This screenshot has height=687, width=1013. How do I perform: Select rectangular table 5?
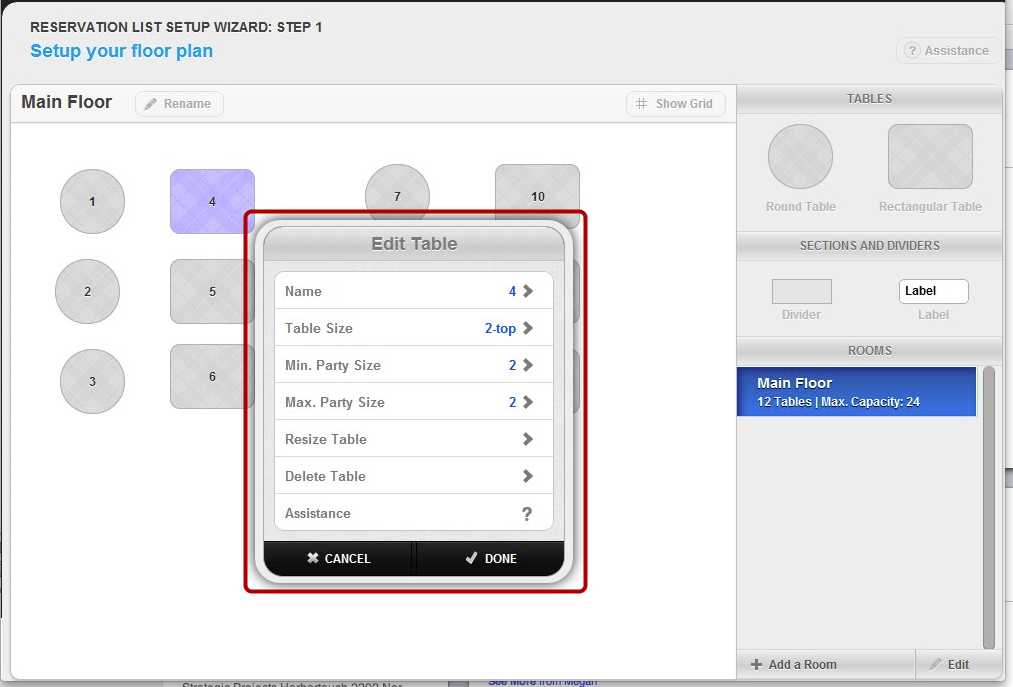tap(212, 291)
